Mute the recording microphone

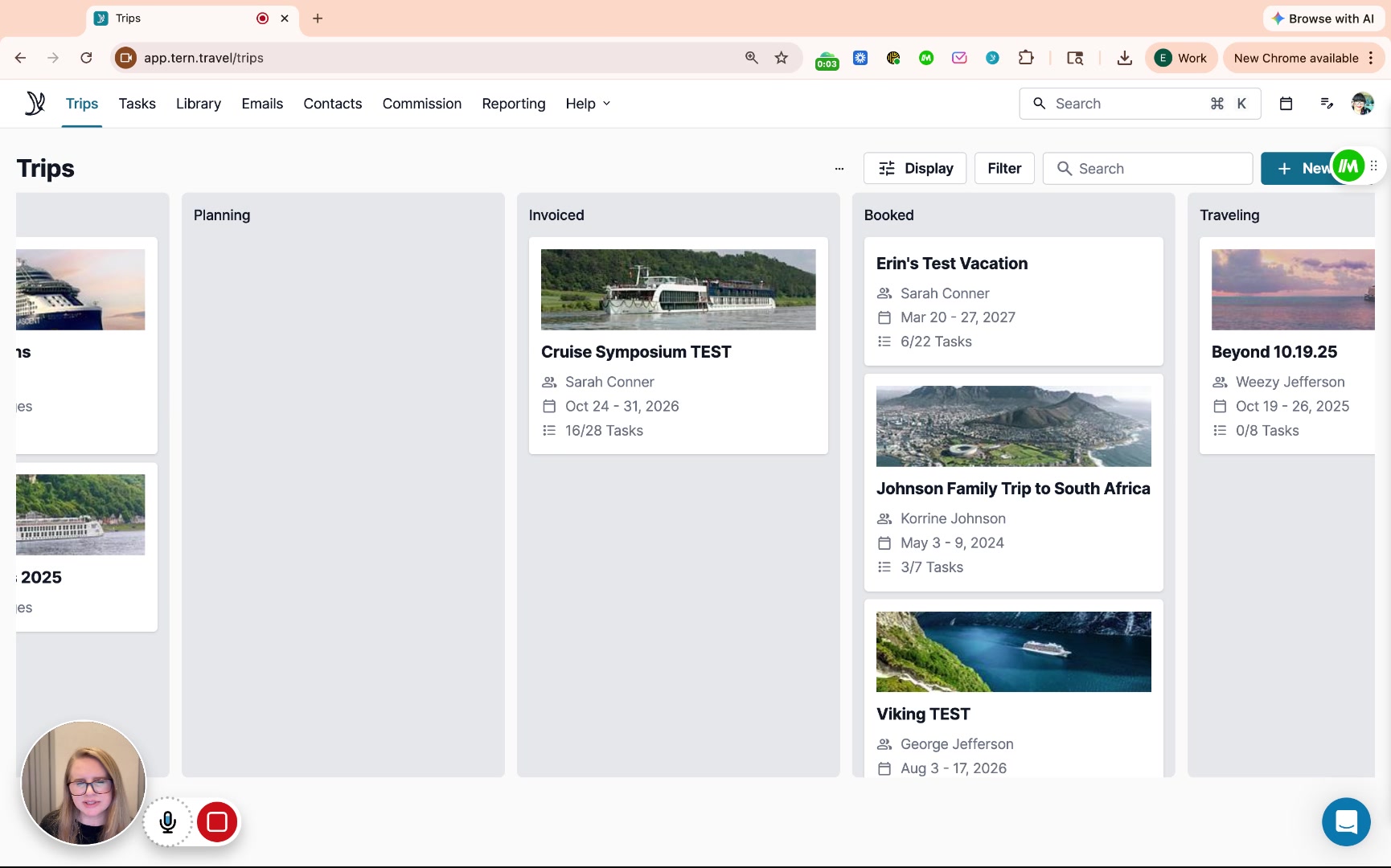coord(168,821)
